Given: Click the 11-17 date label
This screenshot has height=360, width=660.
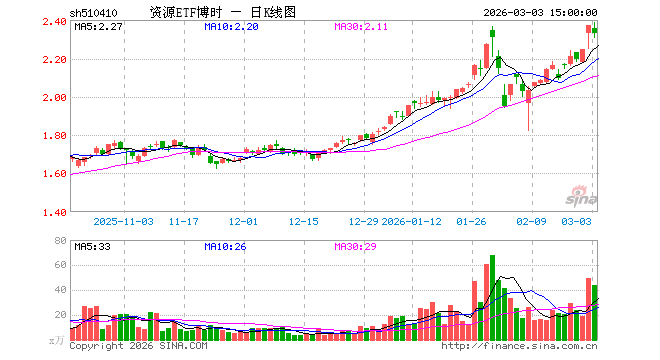Looking at the screenshot, I should pos(184,221).
